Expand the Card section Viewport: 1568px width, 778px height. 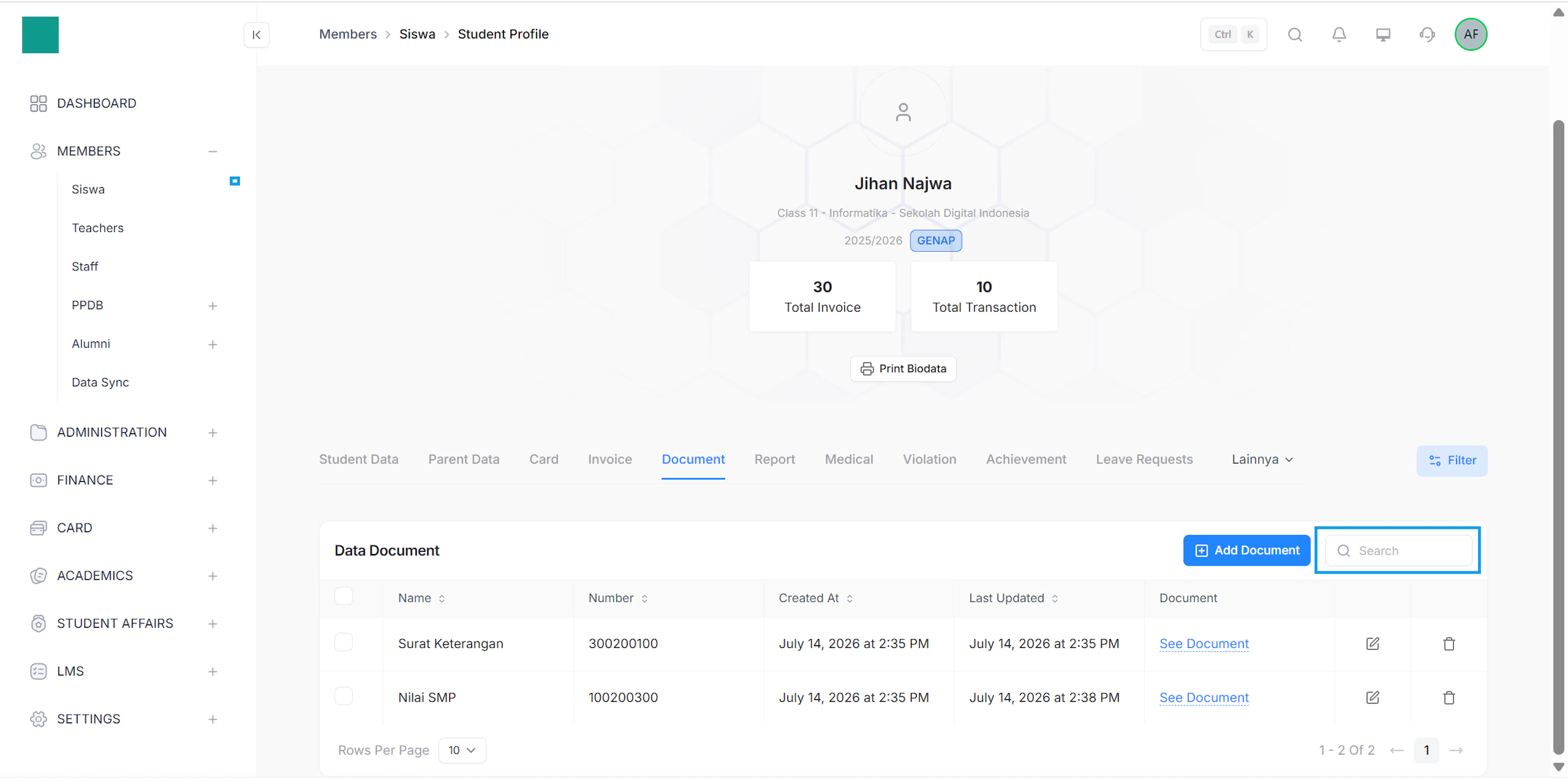(212, 528)
